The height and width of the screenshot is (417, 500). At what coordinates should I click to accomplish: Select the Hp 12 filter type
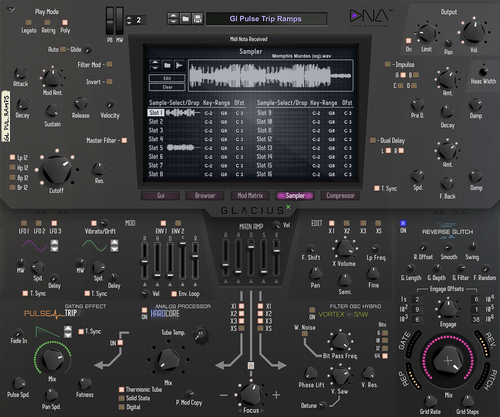click(x=12, y=167)
